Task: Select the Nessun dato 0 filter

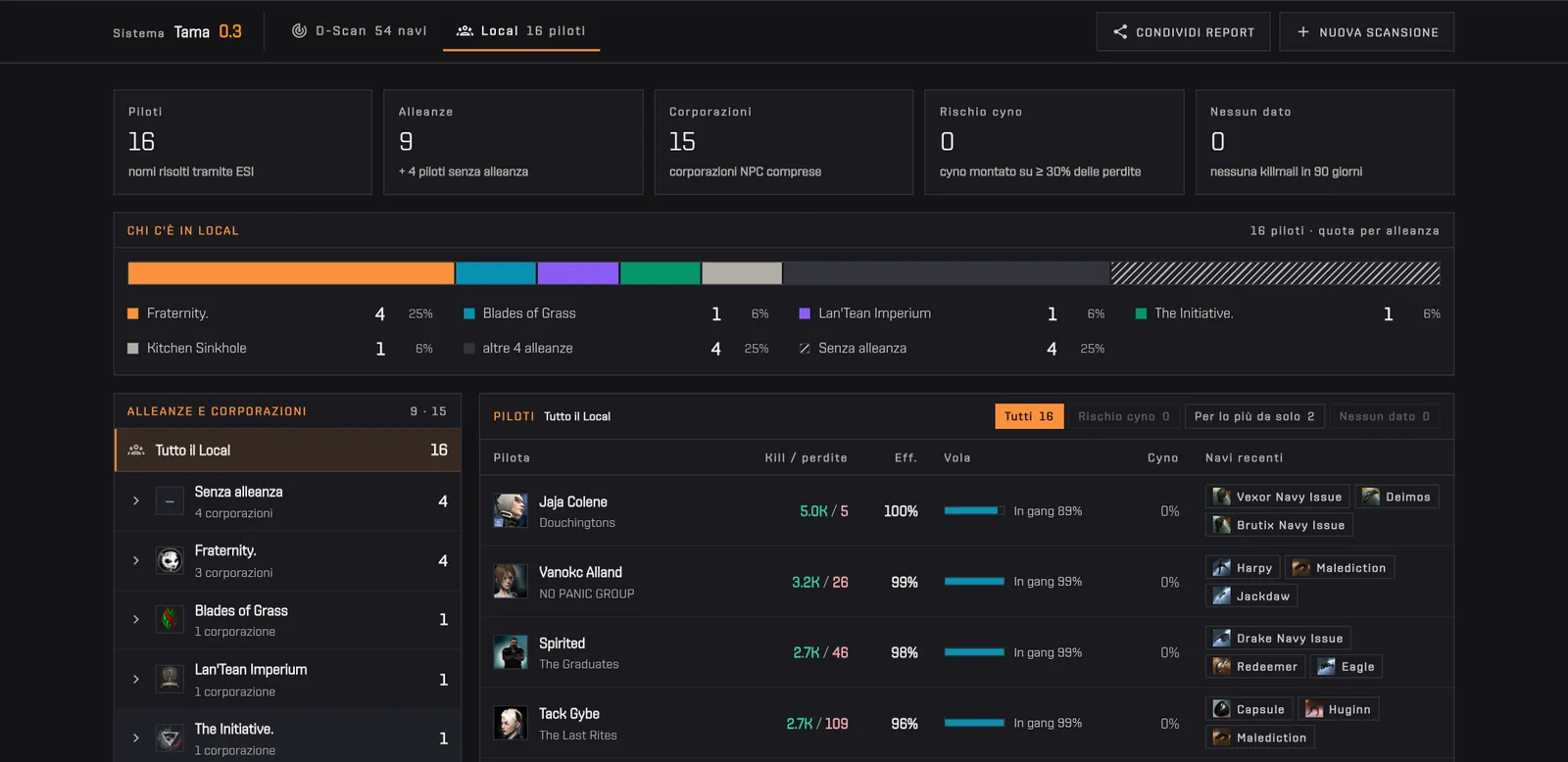Action: coord(1384,416)
